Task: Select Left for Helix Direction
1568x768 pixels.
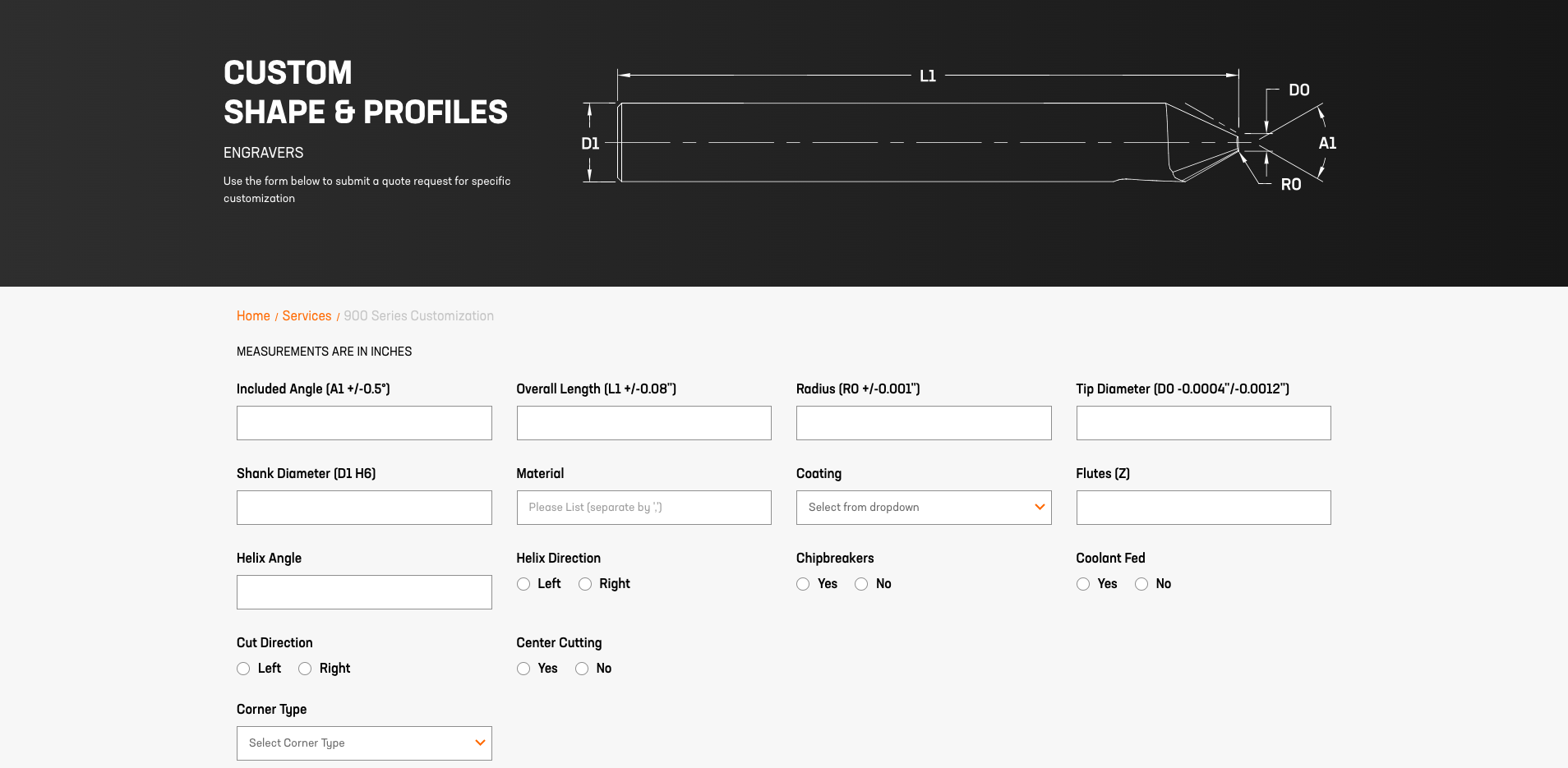Action: pos(523,584)
